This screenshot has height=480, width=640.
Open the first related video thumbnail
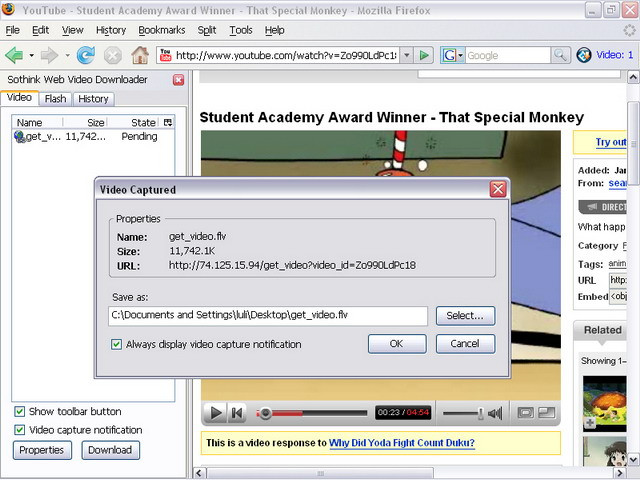[604, 404]
